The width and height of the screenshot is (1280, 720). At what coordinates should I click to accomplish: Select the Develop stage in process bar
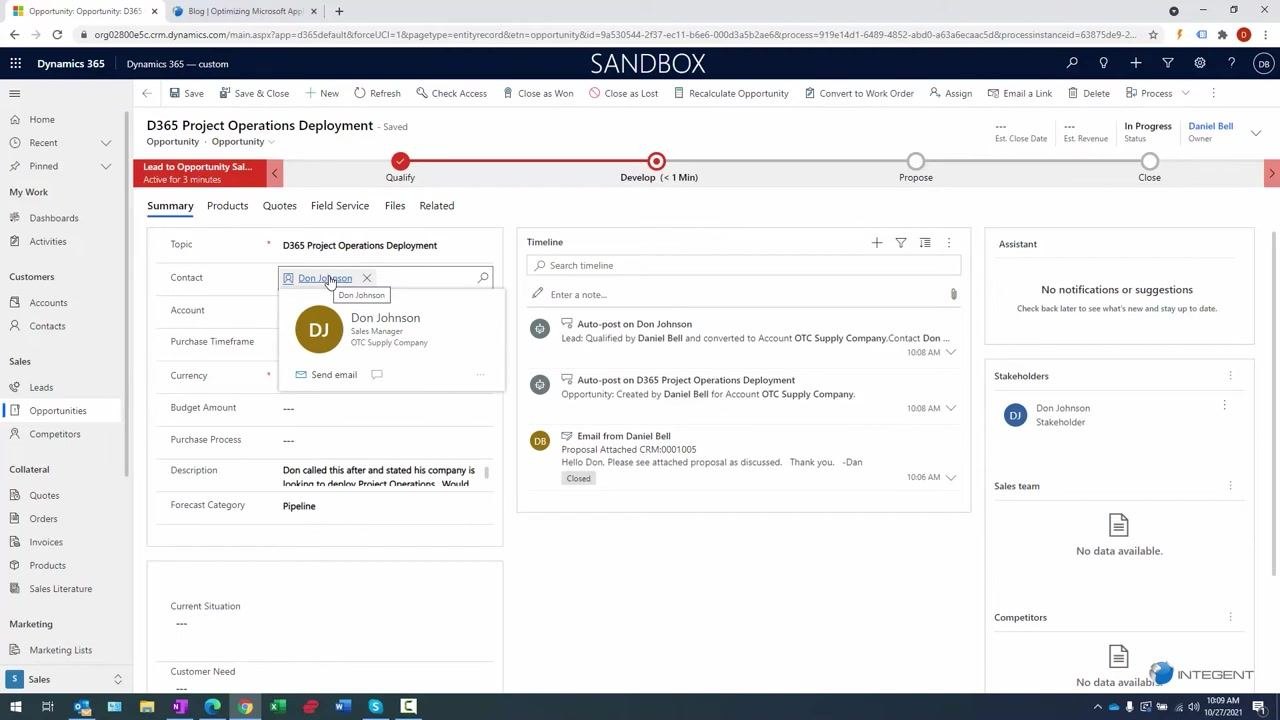click(x=656, y=161)
